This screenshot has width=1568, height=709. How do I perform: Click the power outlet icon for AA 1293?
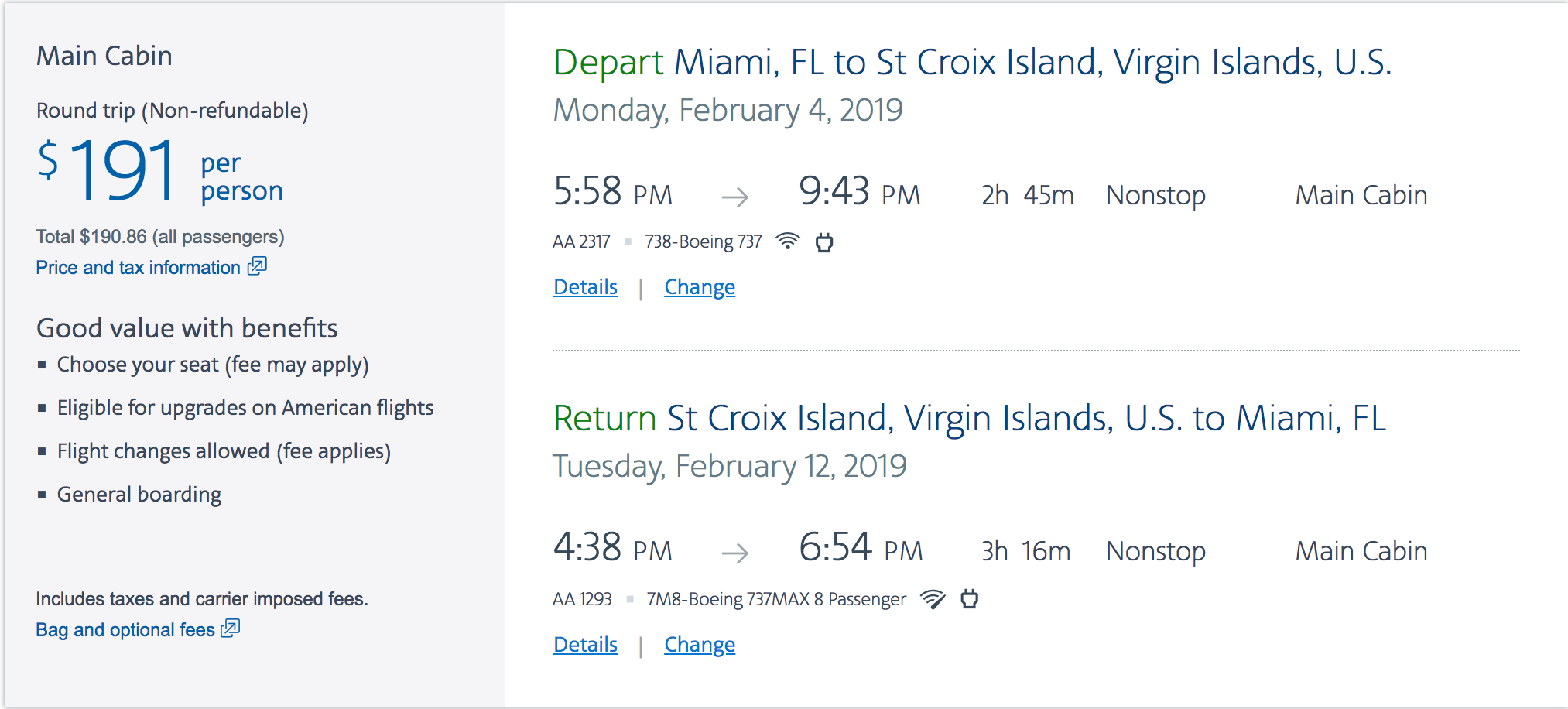tap(969, 598)
